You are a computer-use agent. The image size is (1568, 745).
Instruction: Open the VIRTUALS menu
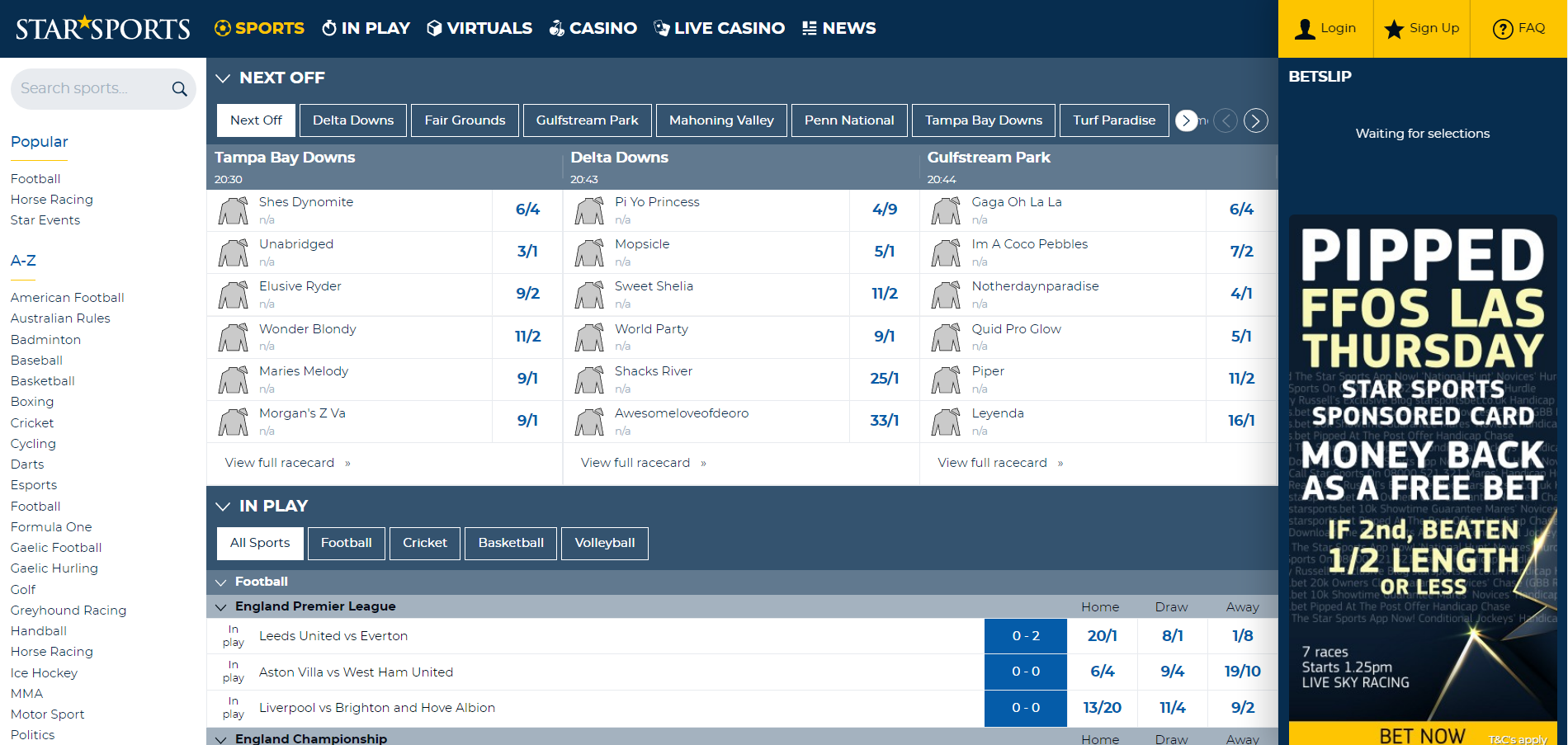(x=479, y=28)
